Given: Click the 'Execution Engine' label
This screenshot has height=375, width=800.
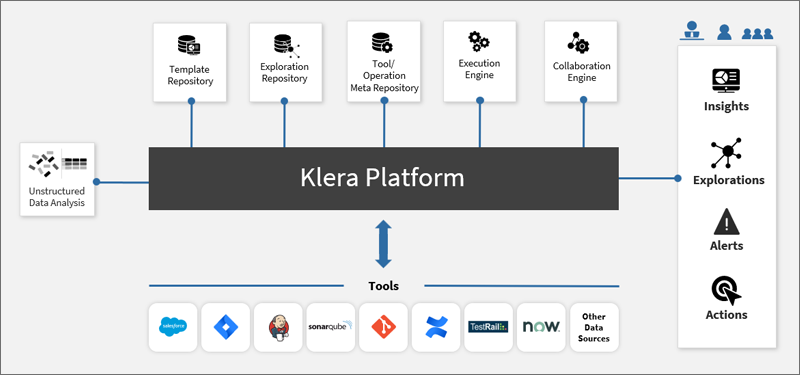Looking at the screenshot, I should click(479, 69).
